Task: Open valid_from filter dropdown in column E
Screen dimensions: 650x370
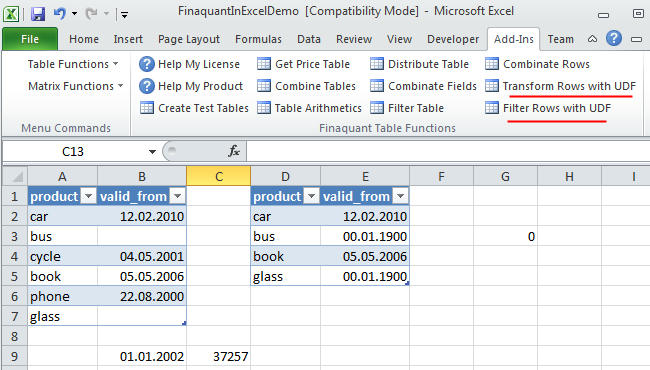Action: point(400,196)
